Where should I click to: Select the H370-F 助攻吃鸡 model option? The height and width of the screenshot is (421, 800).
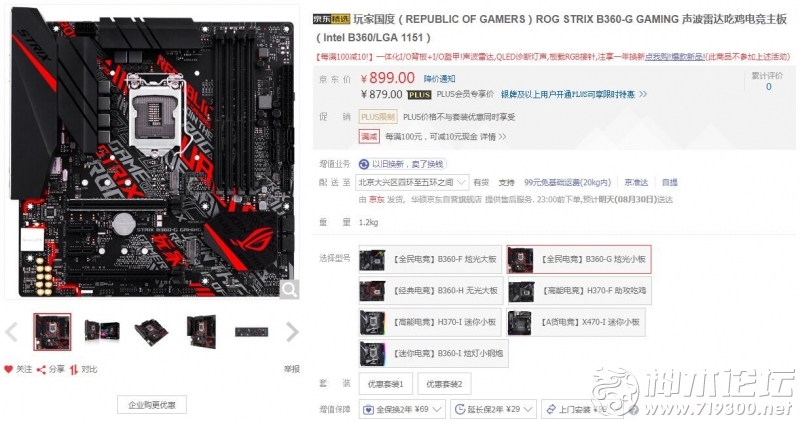click(579, 290)
